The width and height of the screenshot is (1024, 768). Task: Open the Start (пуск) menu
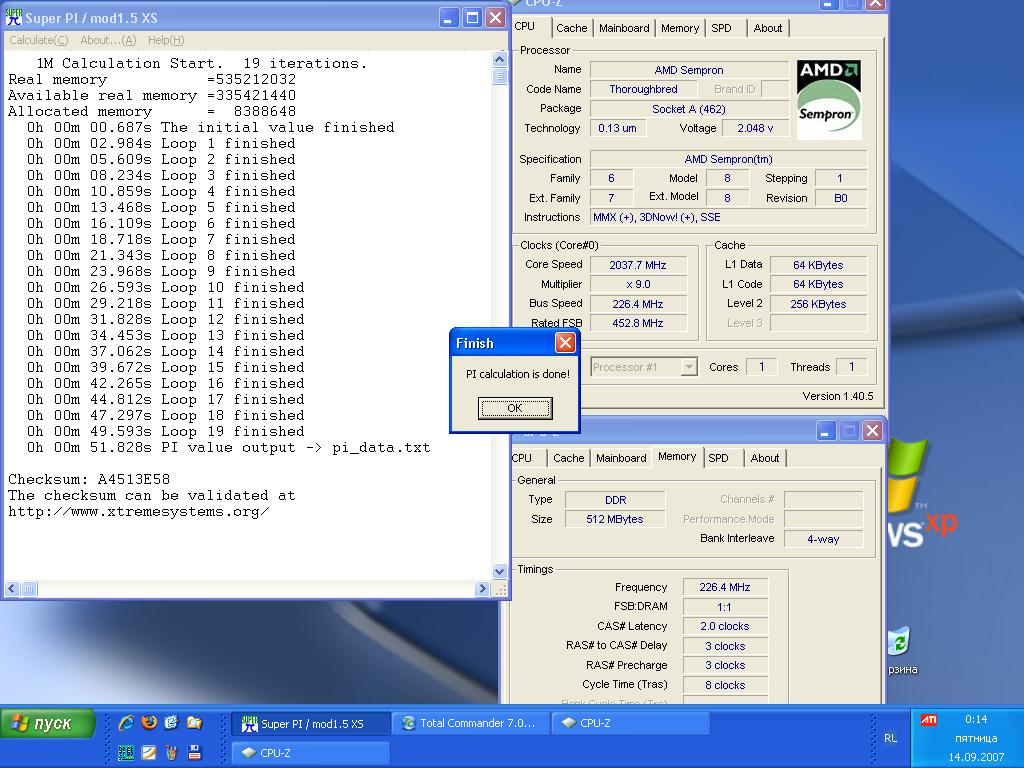click(47, 724)
